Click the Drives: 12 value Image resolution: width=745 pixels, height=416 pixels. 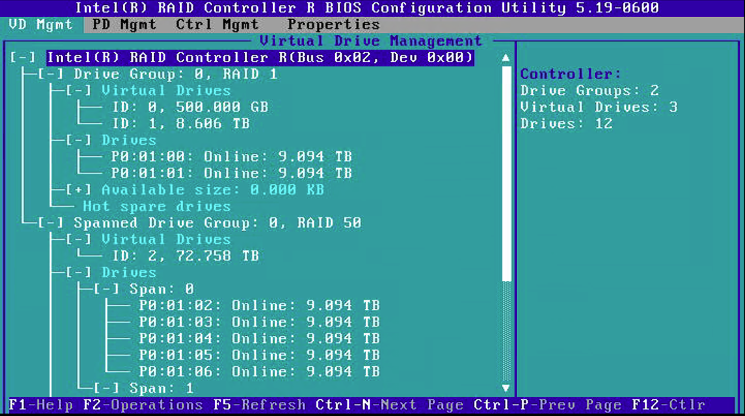566,124
